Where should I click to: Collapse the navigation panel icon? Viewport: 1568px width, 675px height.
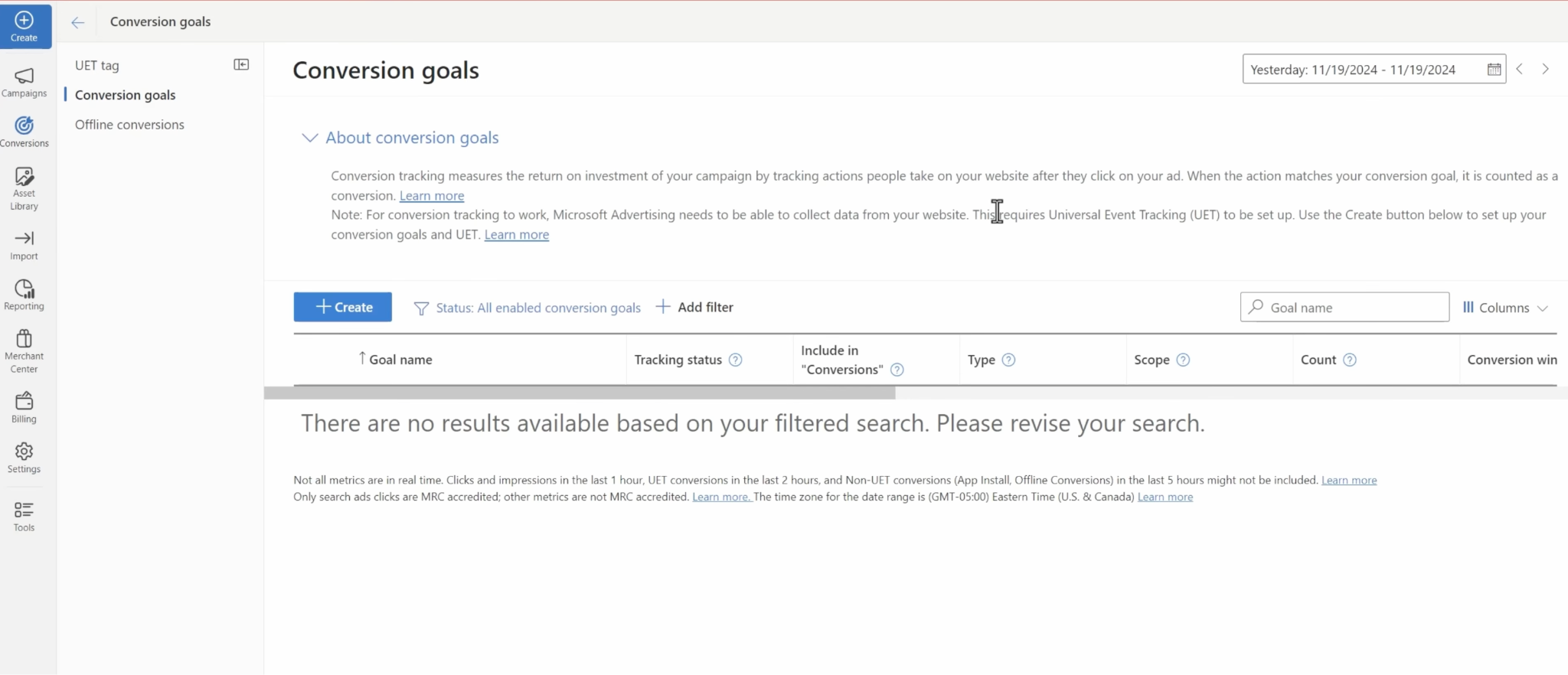[x=241, y=65]
